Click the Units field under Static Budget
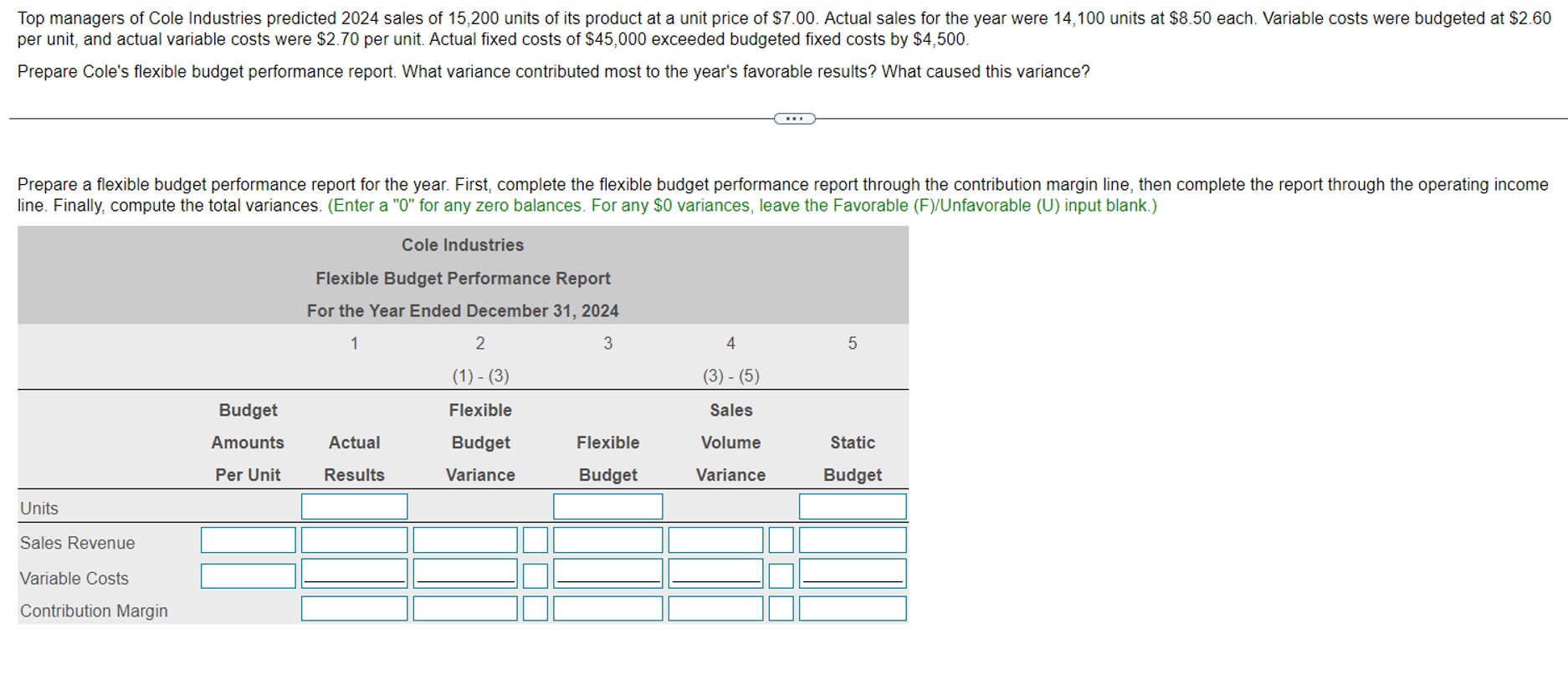Viewport: 1568px width, 685px height. [x=852, y=506]
